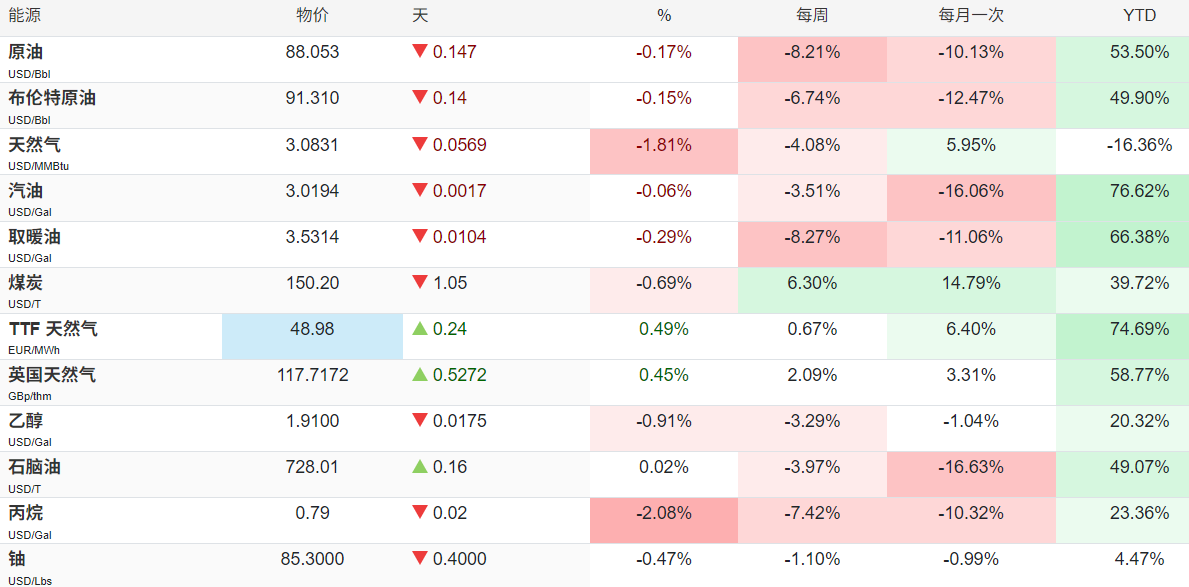This screenshot has width=1189, height=587.
Task: Click the red down arrow for 丙烷
Action: tap(419, 513)
